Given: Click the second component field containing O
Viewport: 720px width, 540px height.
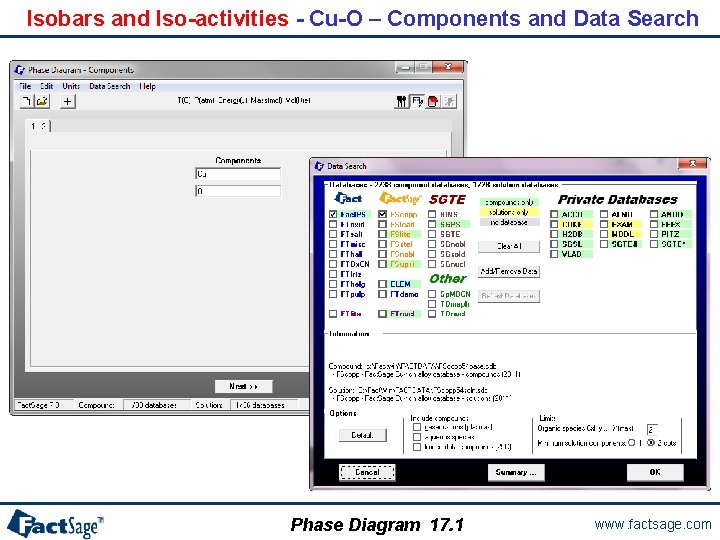Looking at the screenshot, I should click(238, 191).
